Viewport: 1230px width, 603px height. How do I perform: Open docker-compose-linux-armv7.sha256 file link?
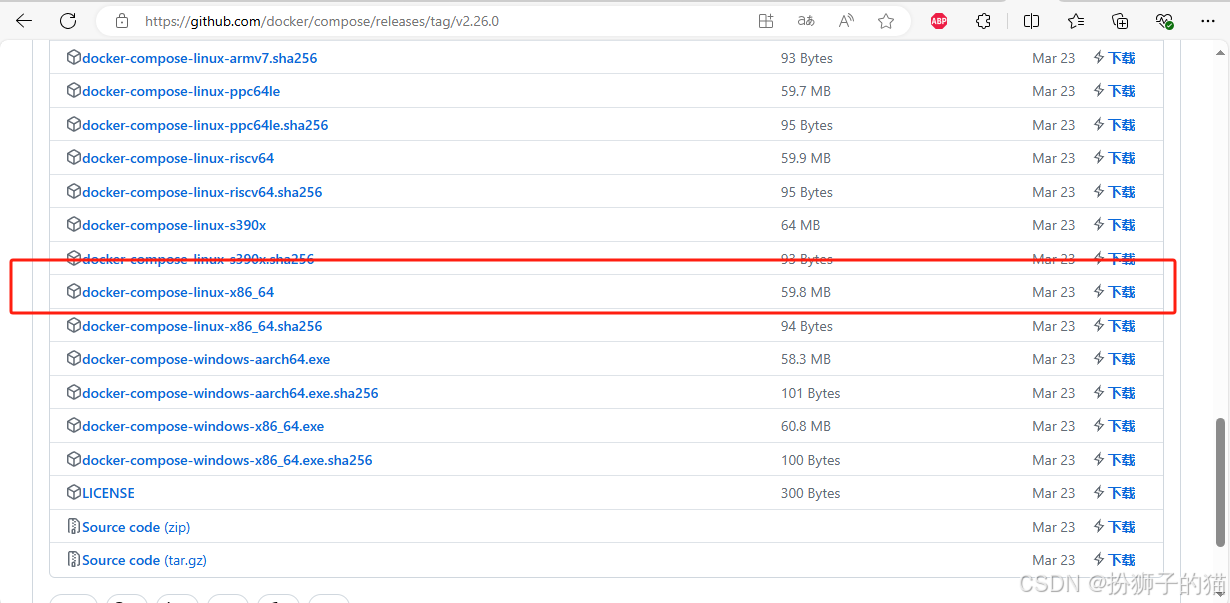click(x=199, y=58)
